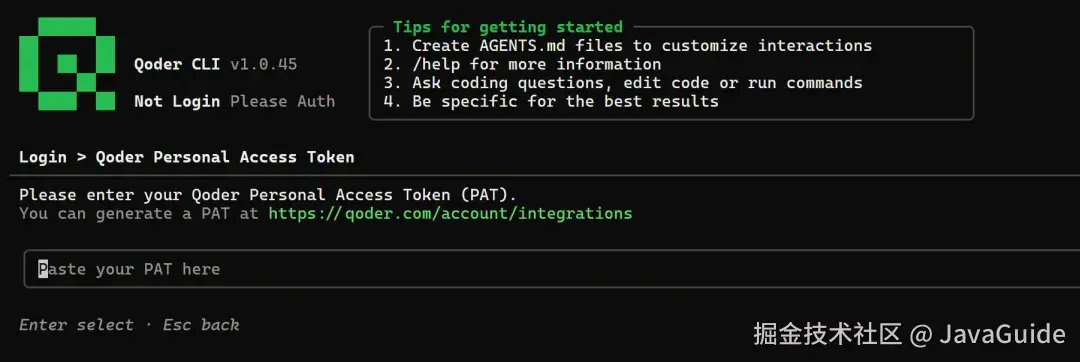The height and width of the screenshot is (362, 1080).
Task: Click the Please Auth prompt
Action: point(282,102)
